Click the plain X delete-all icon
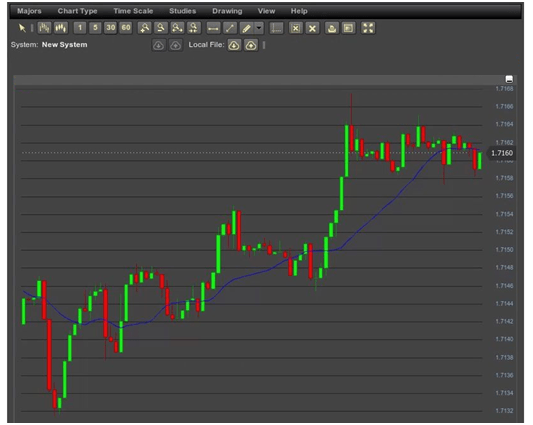Screen dimensions: 533x425 312,28
